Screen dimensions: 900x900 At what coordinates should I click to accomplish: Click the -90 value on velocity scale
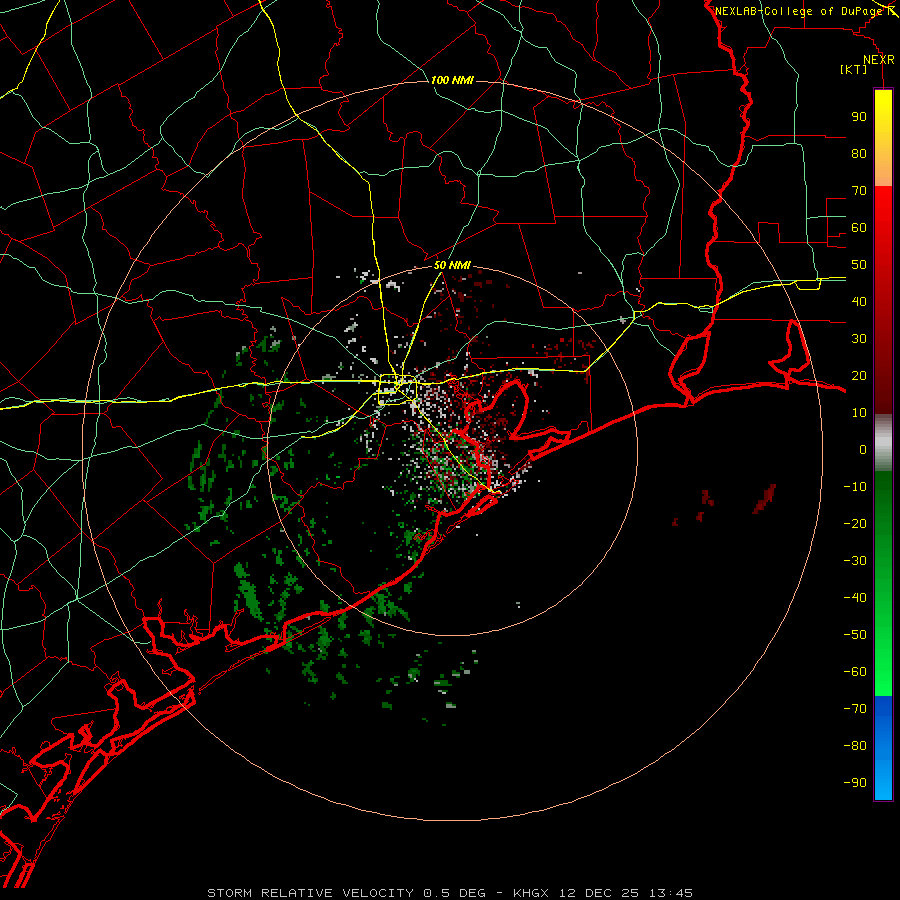pyautogui.click(x=855, y=783)
